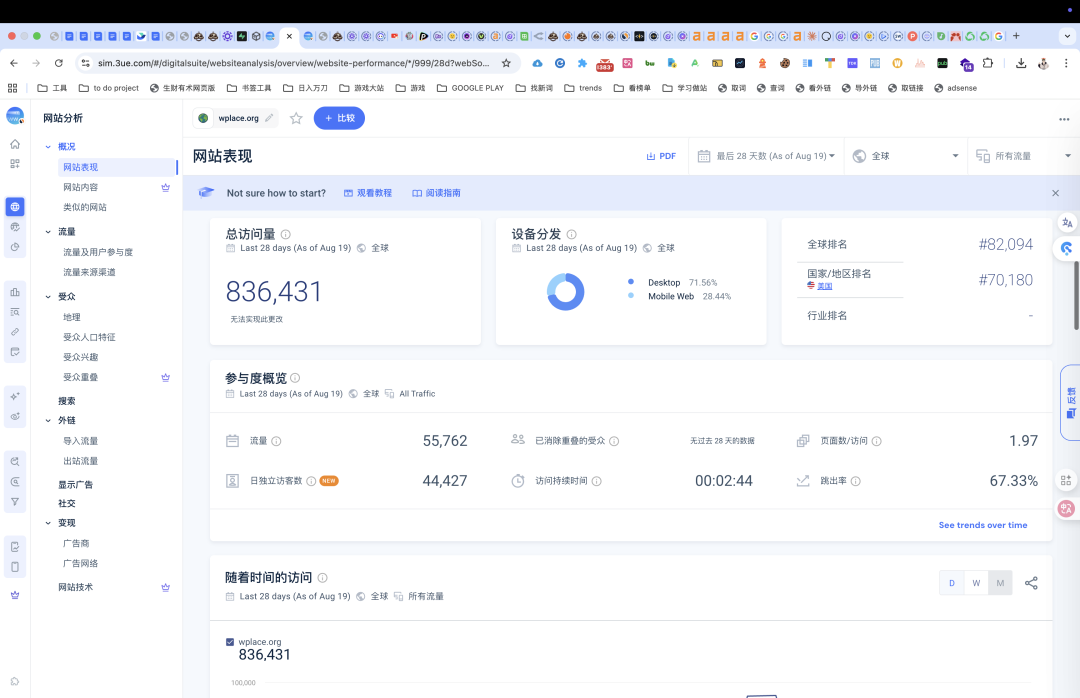
Task: Open the new tab plus button
Action: [1016, 36]
